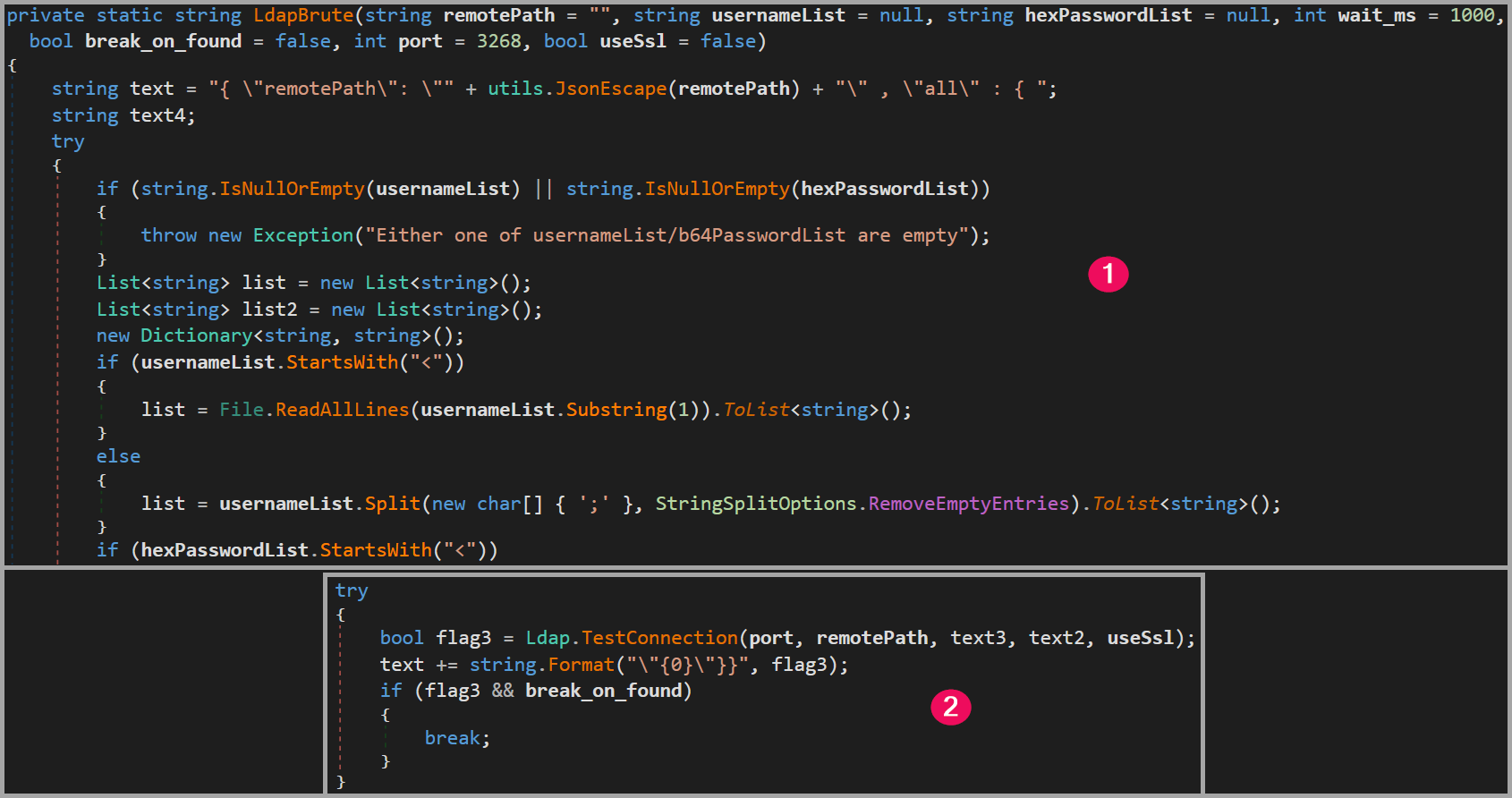The image size is (1512, 798).
Task: Click the 'try' keyword above TestConnection
Action: 352,591
